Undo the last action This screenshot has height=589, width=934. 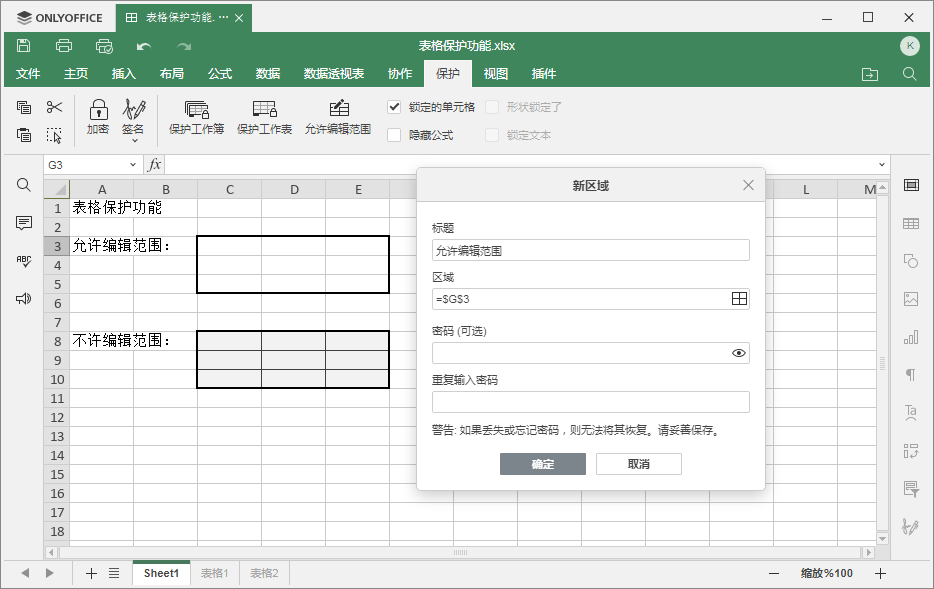click(144, 46)
